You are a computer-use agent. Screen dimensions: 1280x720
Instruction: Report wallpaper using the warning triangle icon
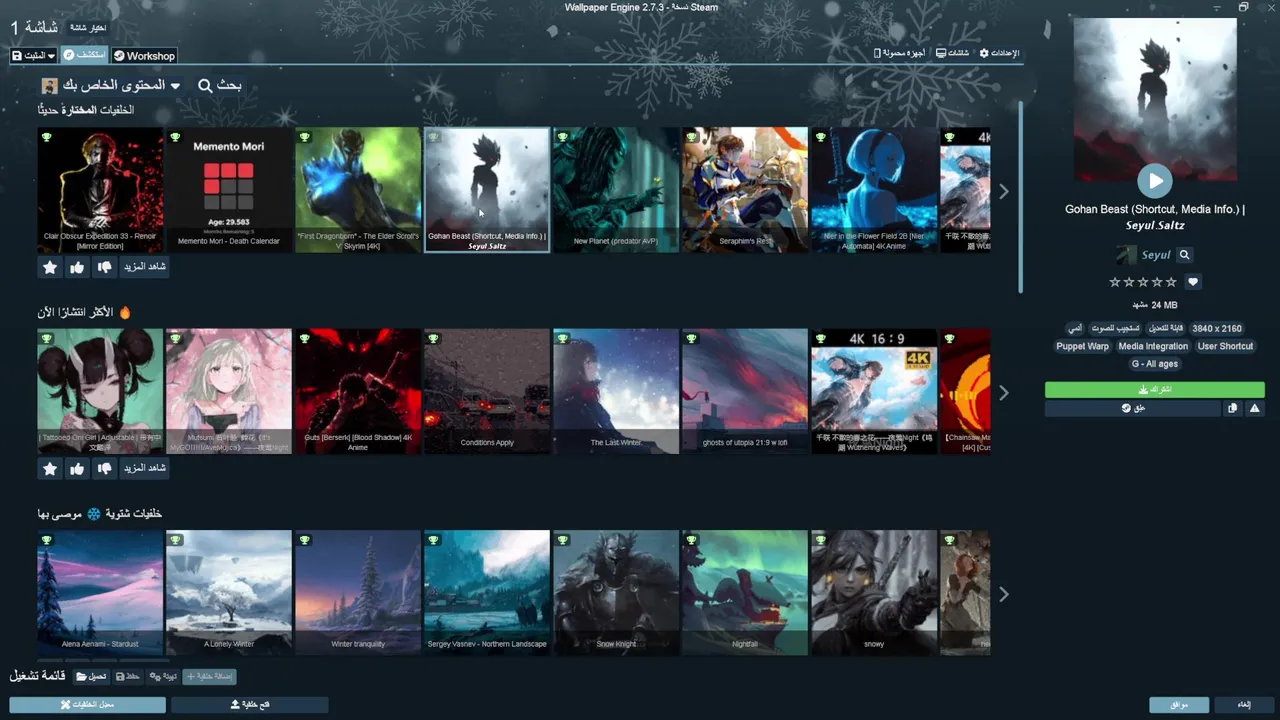tap(1255, 408)
